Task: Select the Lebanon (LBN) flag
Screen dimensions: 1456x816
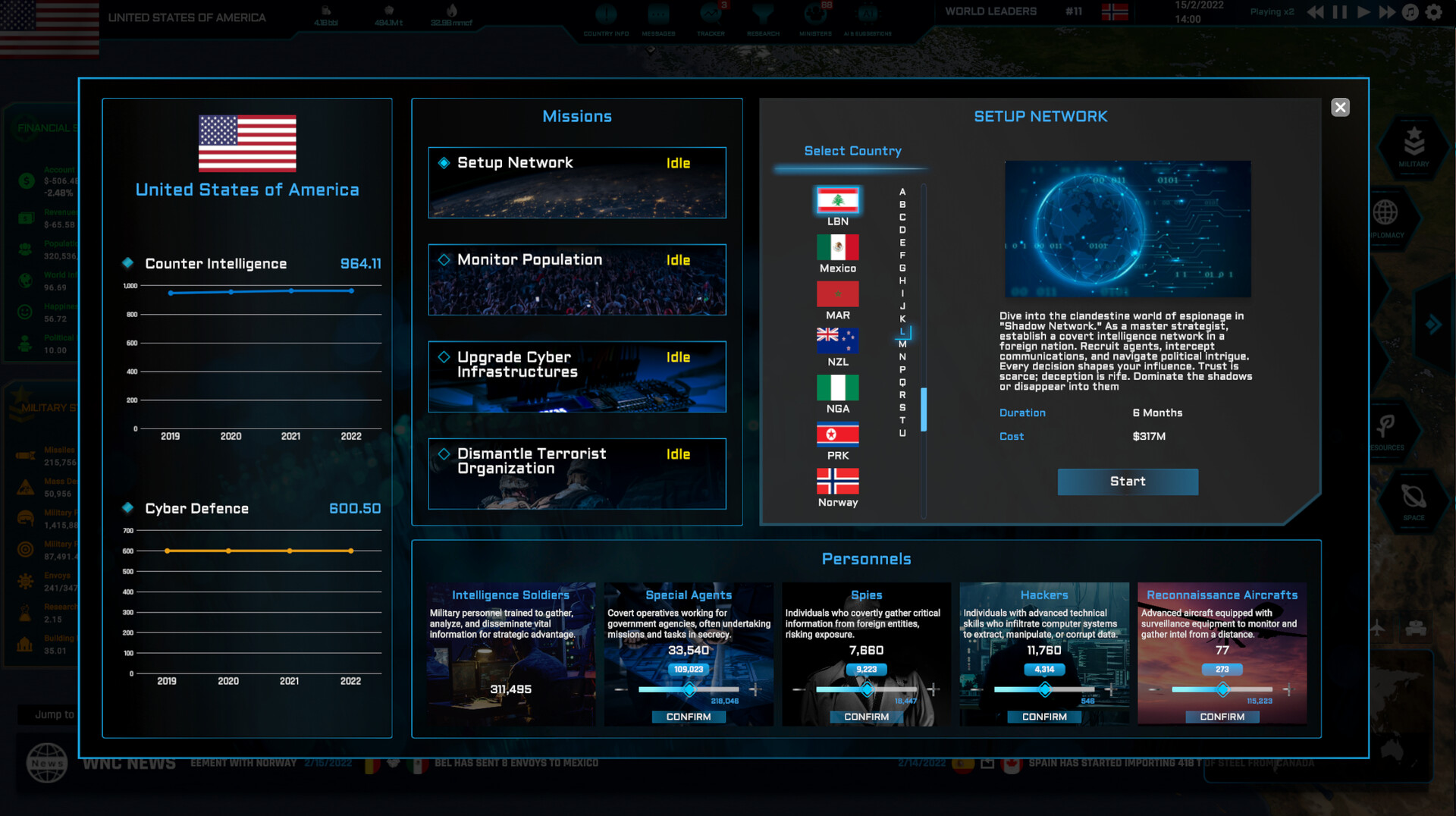Action: pyautogui.click(x=837, y=201)
